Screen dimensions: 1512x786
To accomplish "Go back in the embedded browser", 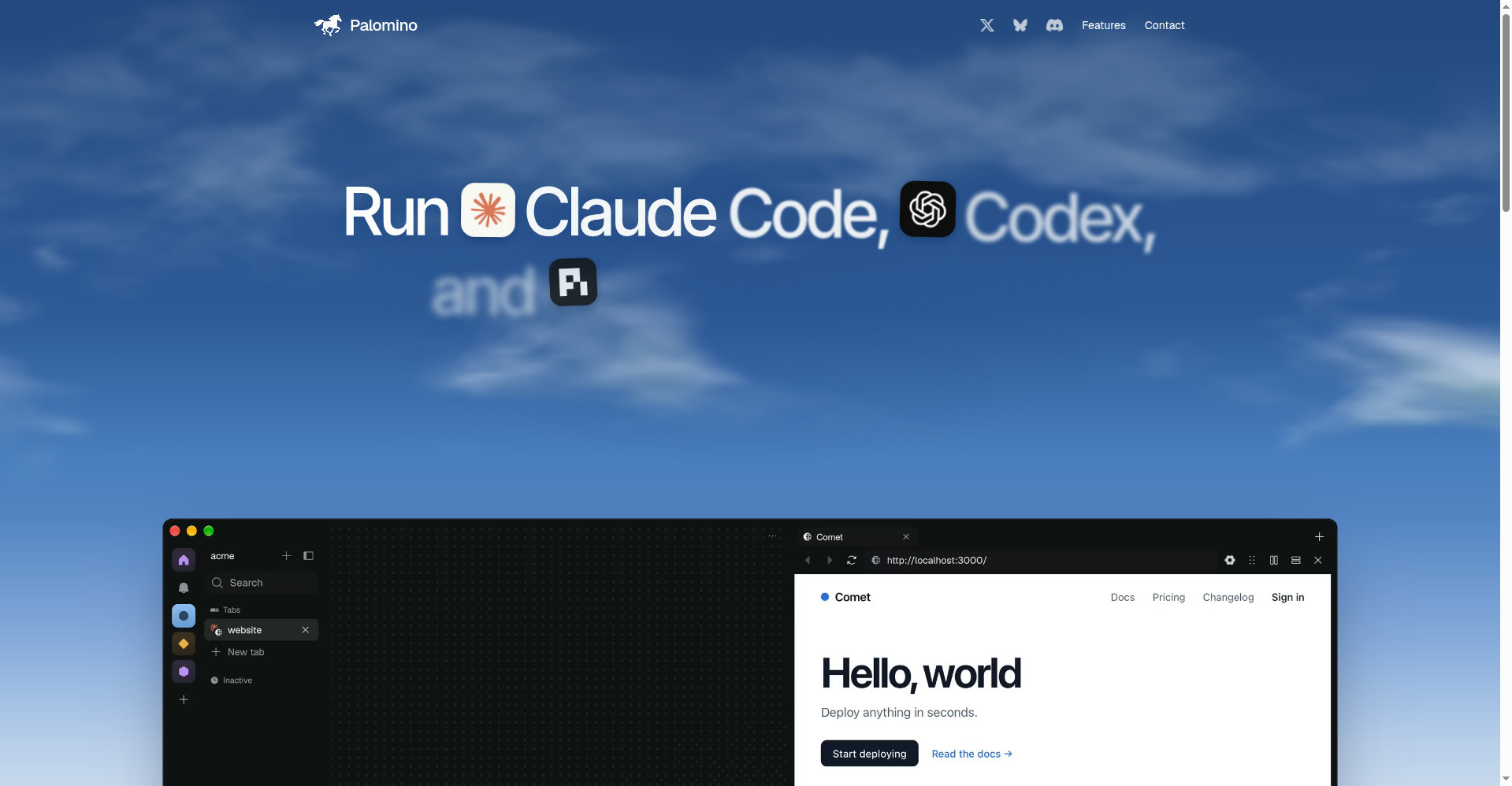I will coord(808,560).
